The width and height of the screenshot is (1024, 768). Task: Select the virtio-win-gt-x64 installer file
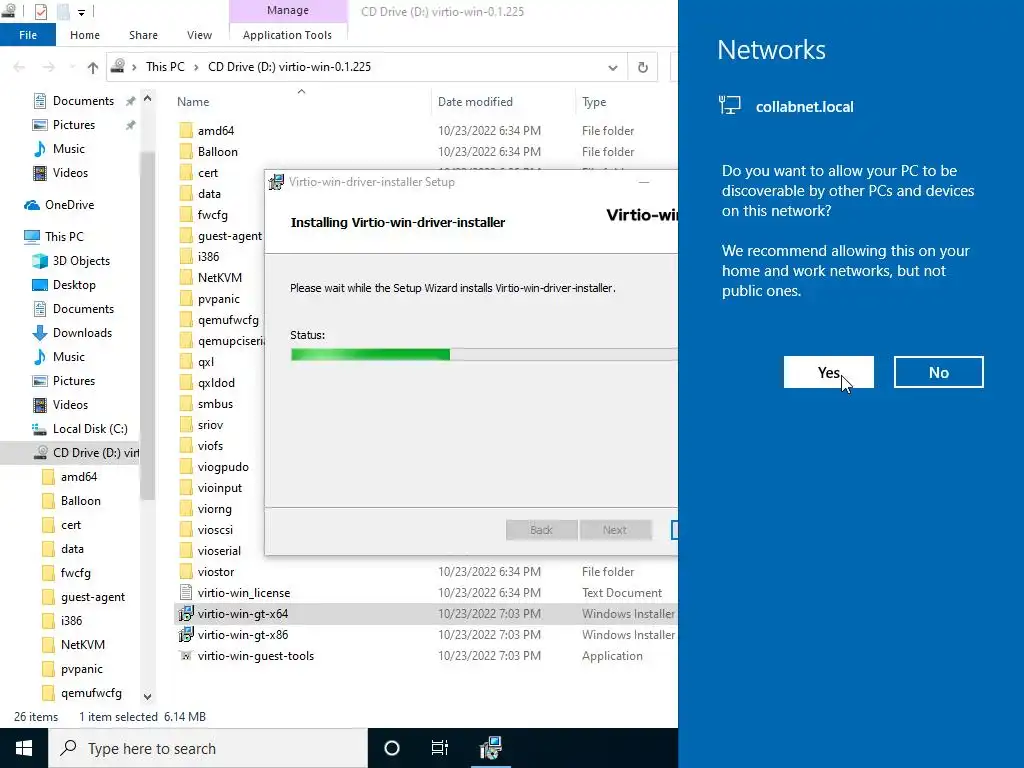[242, 613]
